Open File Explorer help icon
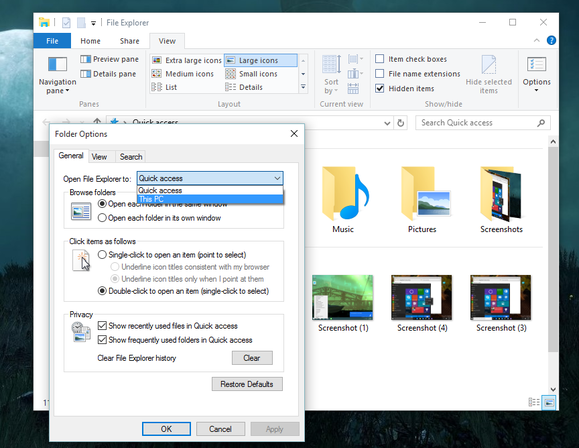 point(551,40)
